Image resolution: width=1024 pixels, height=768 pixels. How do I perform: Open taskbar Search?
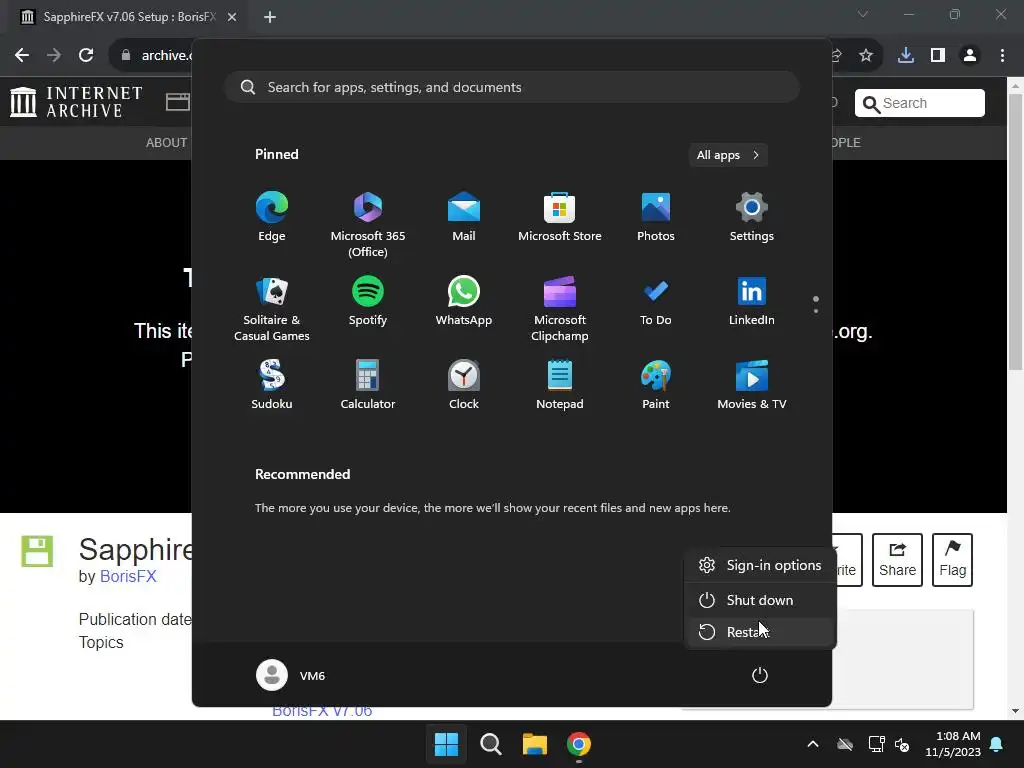coord(490,744)
